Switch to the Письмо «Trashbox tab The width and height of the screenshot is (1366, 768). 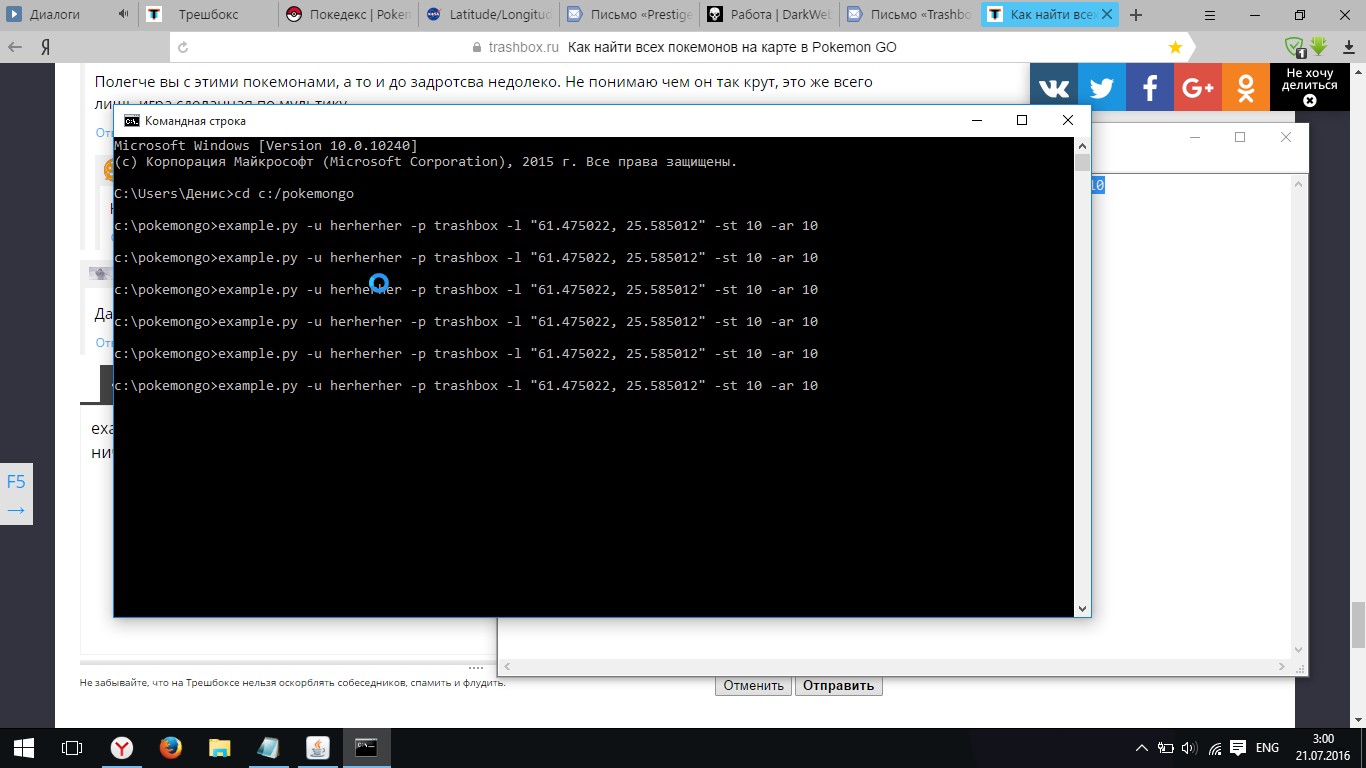908,14
